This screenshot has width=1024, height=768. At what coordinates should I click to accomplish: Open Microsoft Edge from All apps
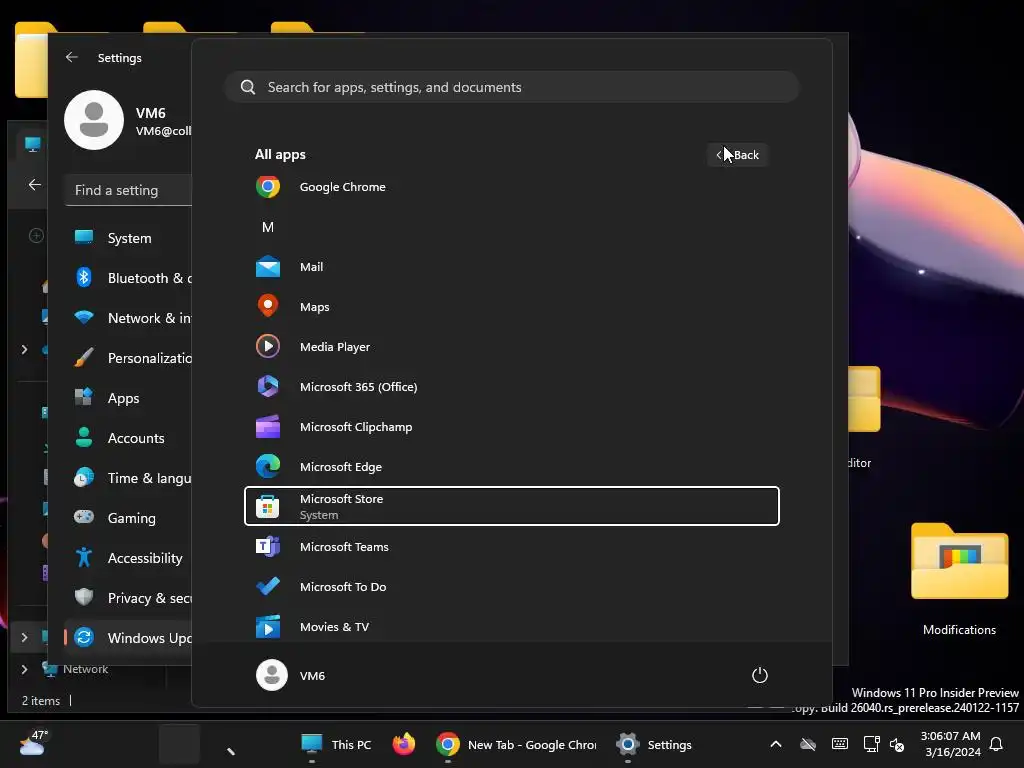tap(511, 466)
